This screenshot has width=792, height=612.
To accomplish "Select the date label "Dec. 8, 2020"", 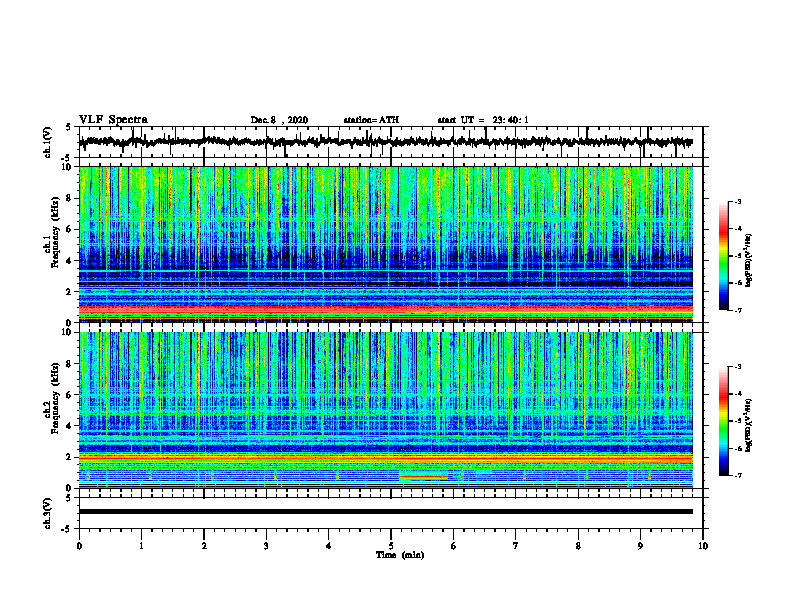I will (279, 120).
